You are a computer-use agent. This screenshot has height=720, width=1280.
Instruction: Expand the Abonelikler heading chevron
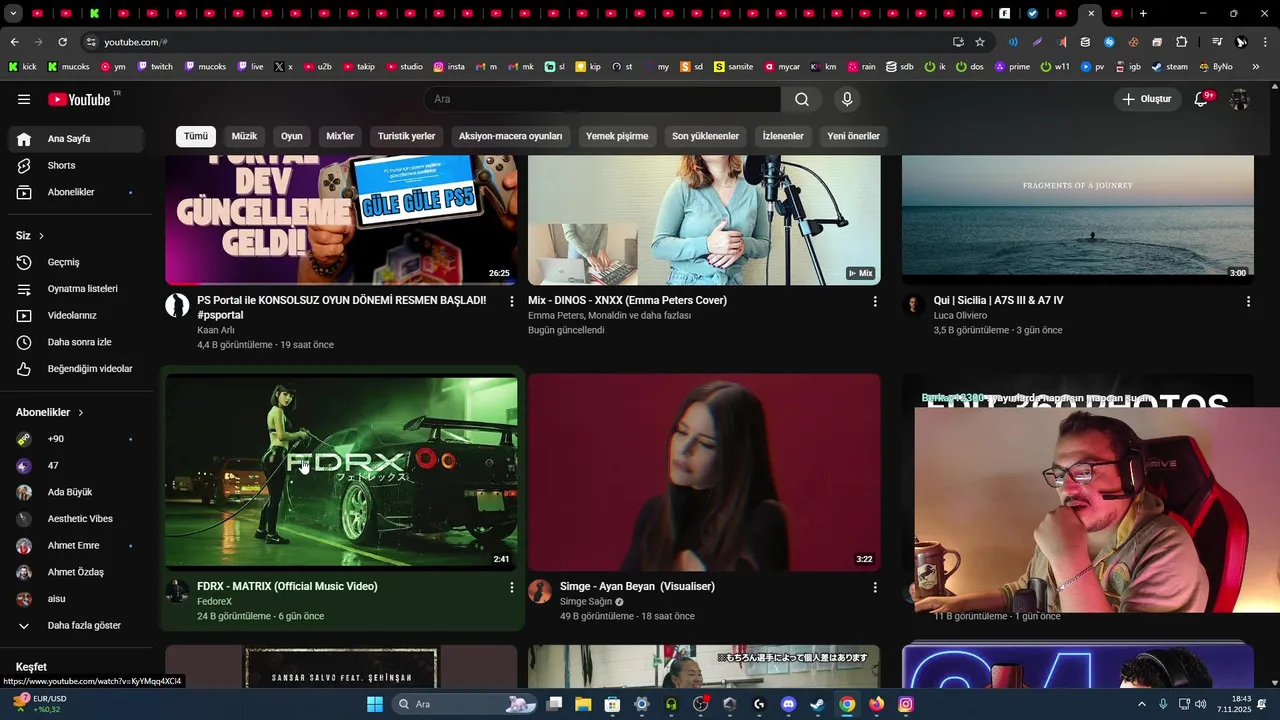tap(81, 412)
